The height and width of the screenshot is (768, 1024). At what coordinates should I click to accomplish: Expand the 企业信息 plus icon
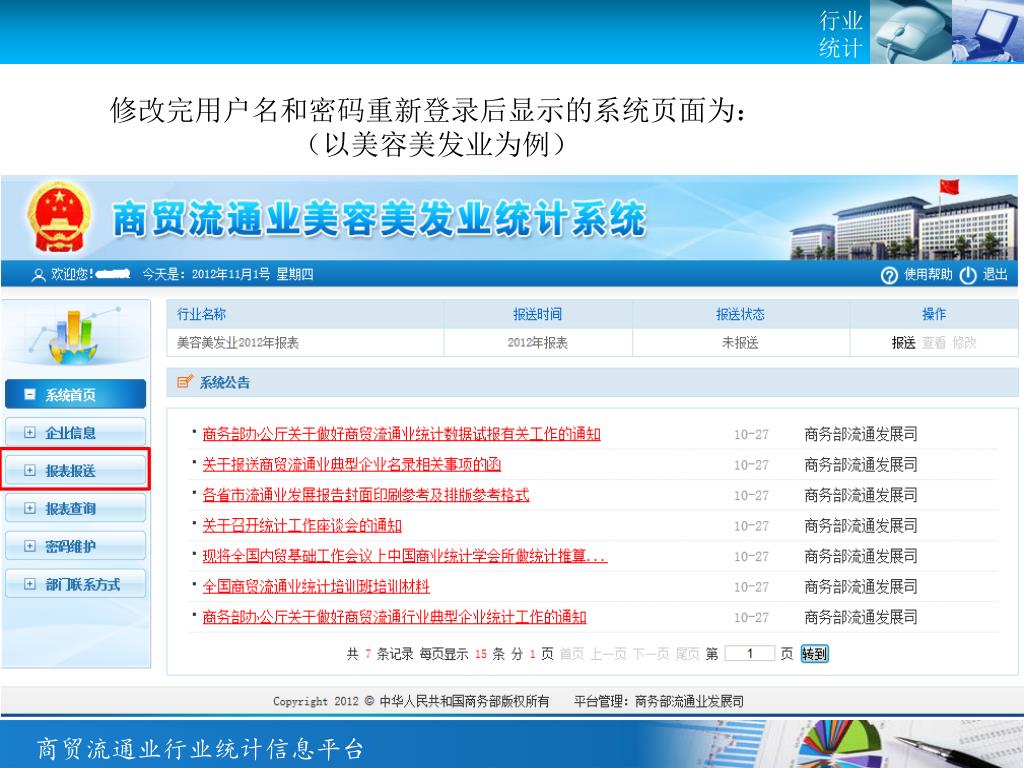pyautogui.click(x=29, y=432)
